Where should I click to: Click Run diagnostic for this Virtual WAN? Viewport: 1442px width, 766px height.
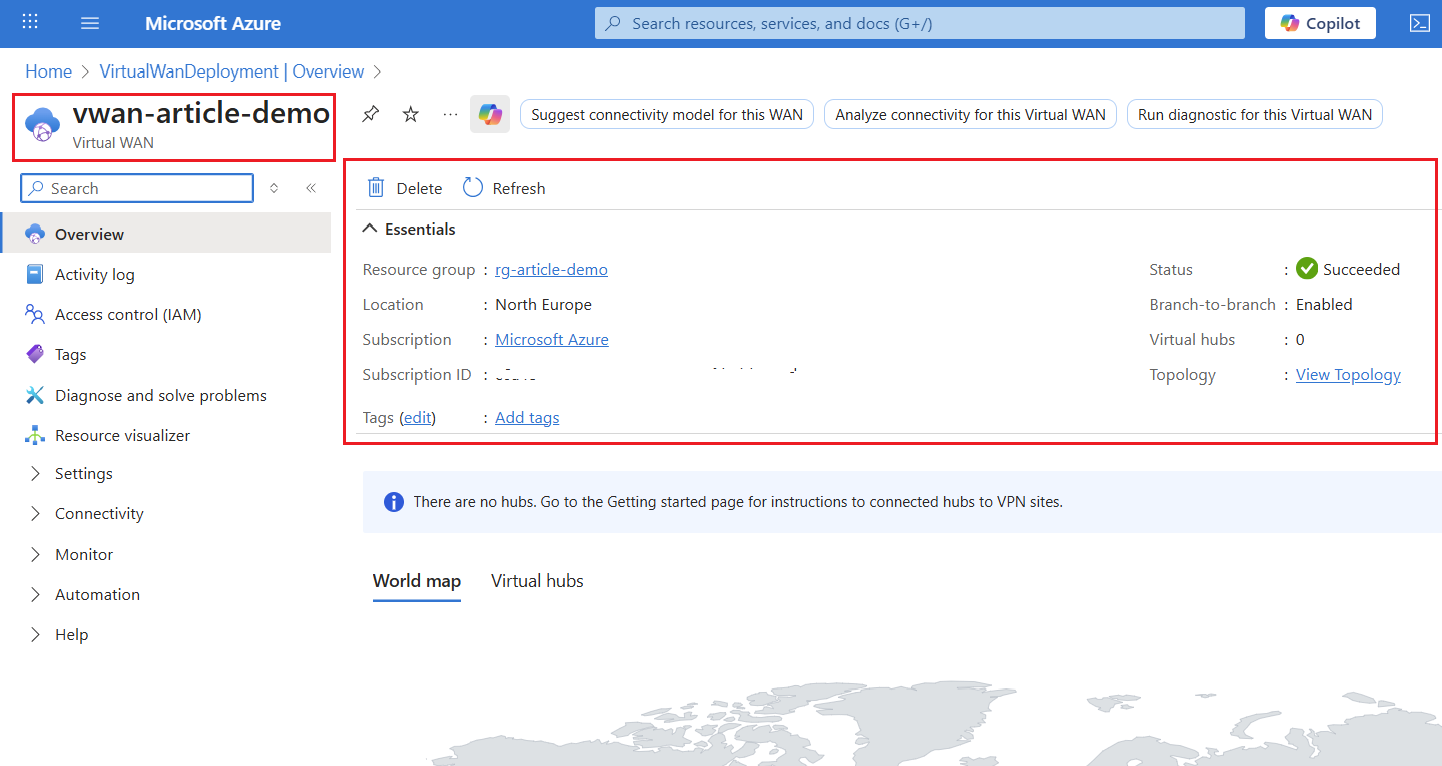[x=1255, y=114]
